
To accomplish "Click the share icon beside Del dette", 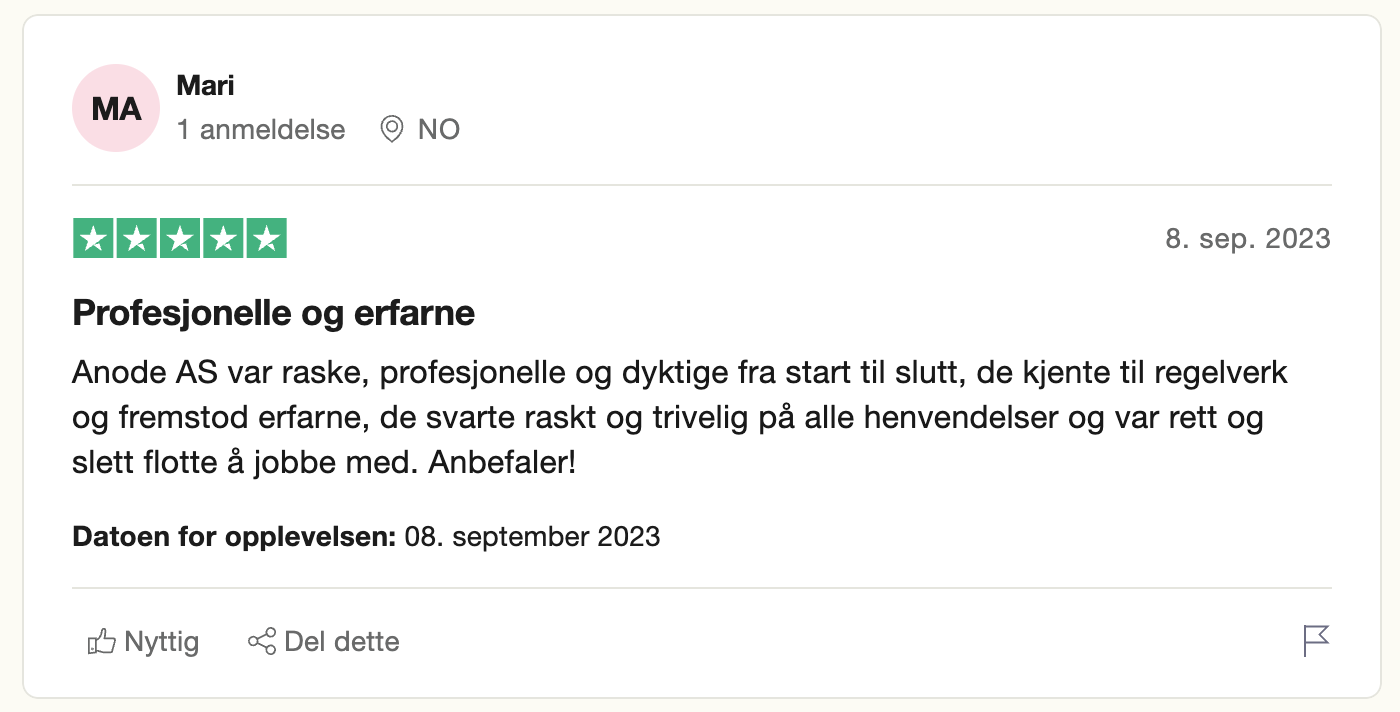I will [x=262, y=641].
